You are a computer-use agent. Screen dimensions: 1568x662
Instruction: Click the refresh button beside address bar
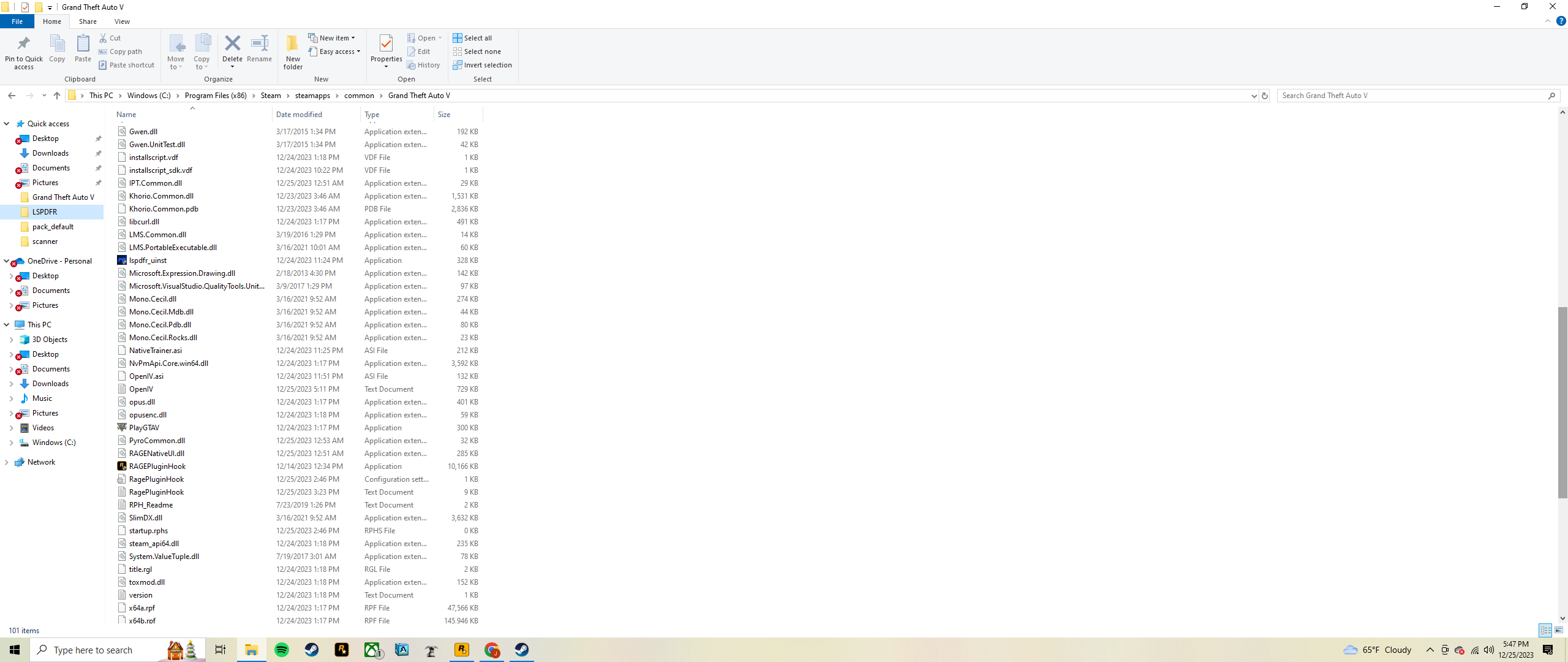click(x=1264, y=96)
